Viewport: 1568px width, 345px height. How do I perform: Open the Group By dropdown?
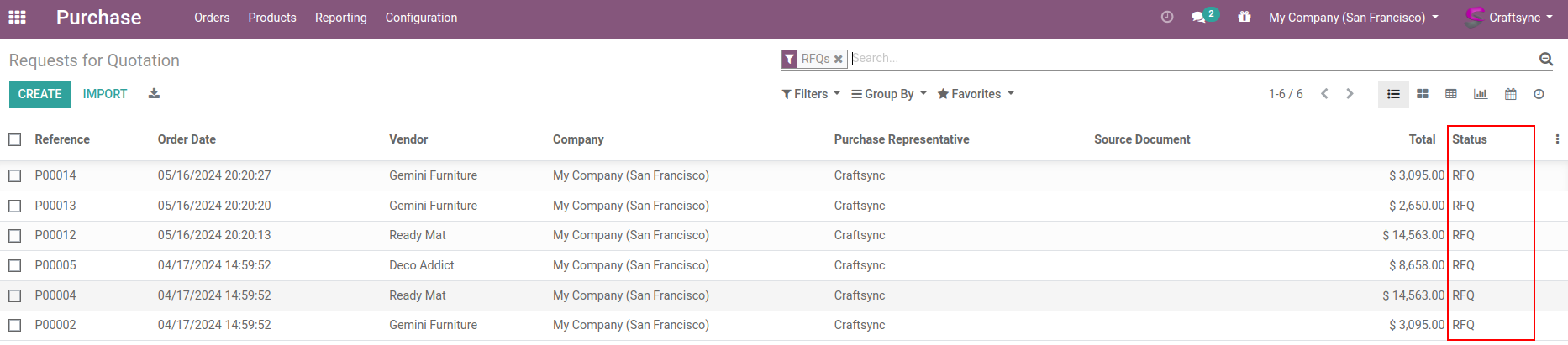889,94
